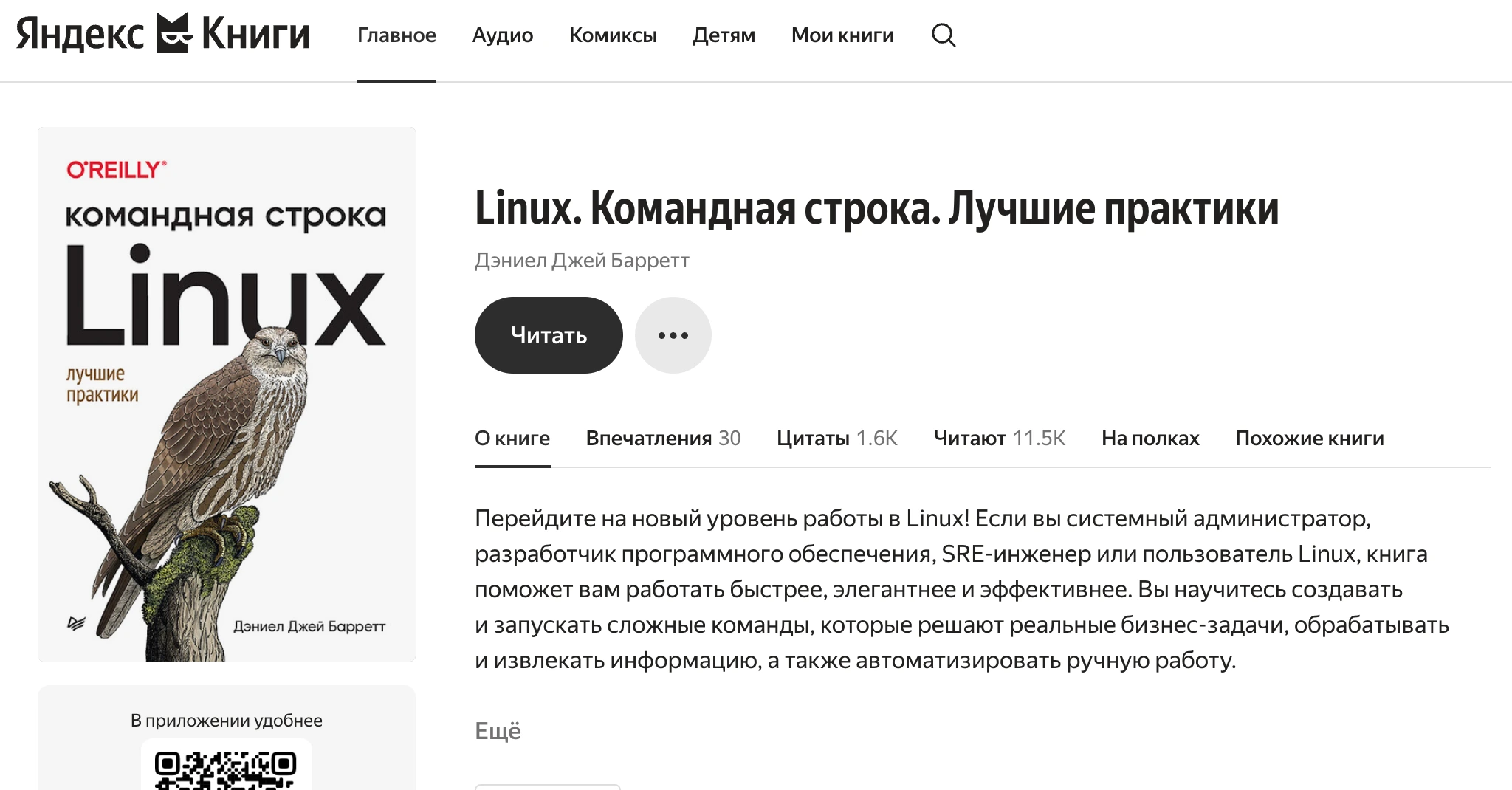Scan area: click the app QR code
1512x790 pixels.
[227, 768]
